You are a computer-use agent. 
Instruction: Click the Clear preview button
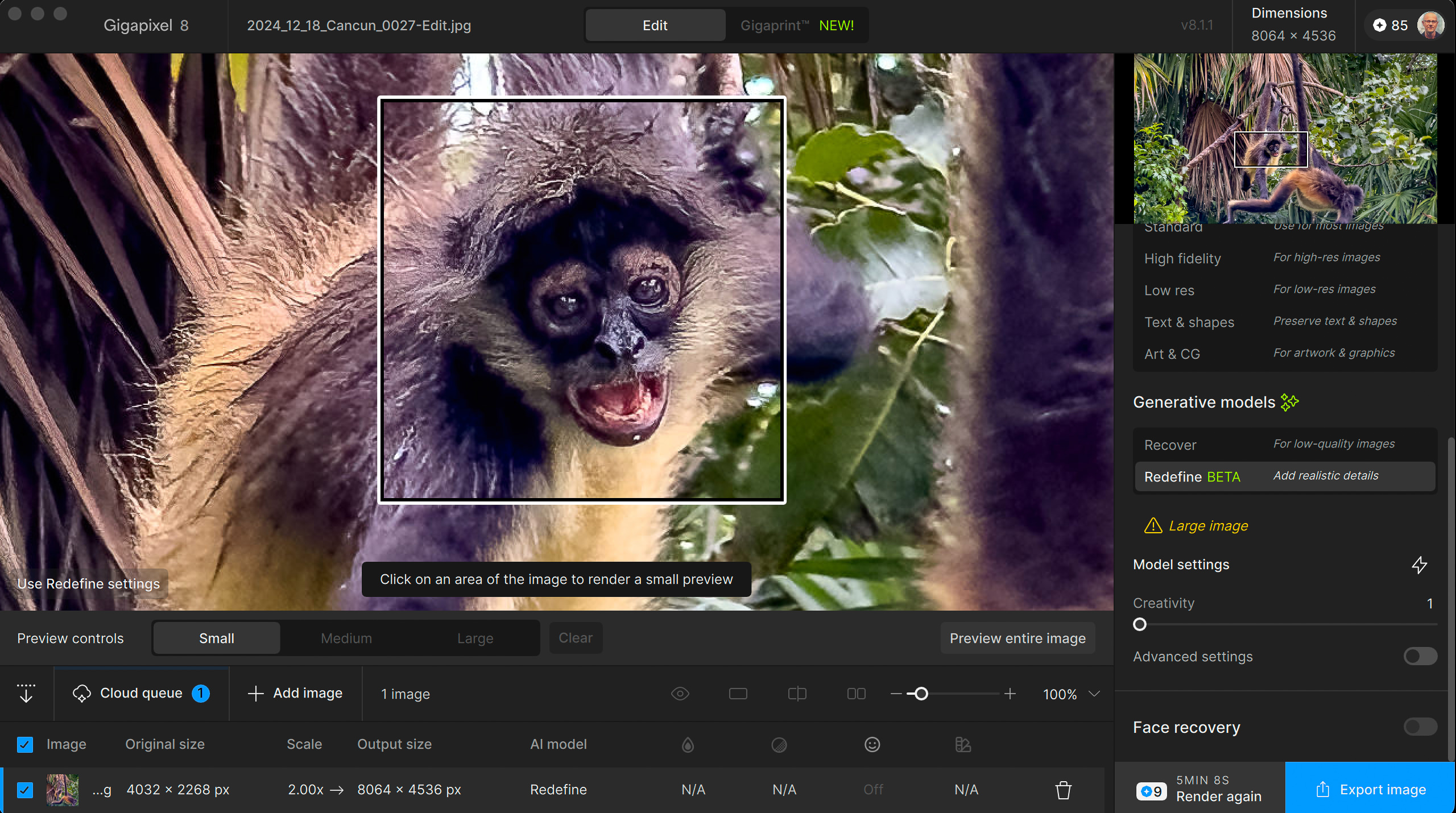coord(576,638)
